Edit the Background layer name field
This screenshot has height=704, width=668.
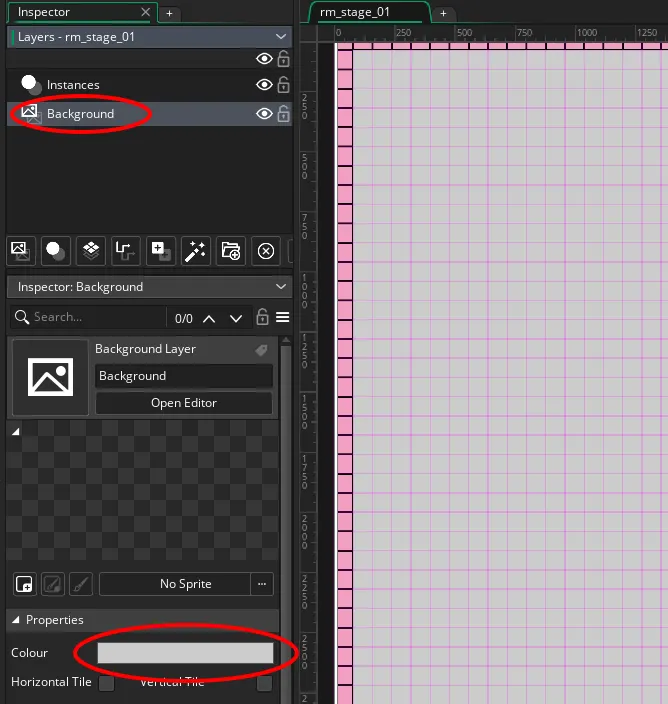coord(184,376)
